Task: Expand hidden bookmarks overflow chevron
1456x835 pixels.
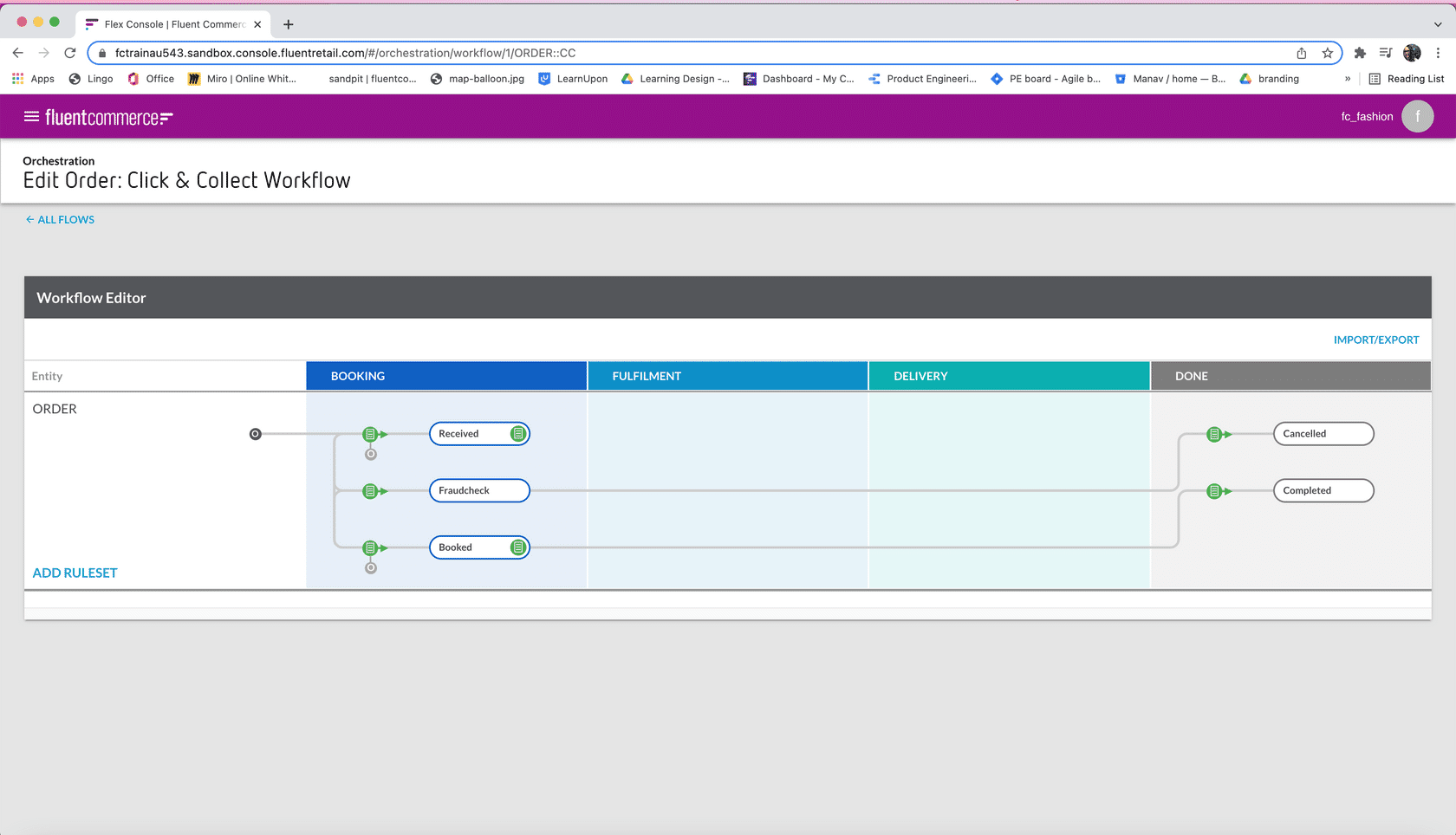Action: tap(1347, 79)
